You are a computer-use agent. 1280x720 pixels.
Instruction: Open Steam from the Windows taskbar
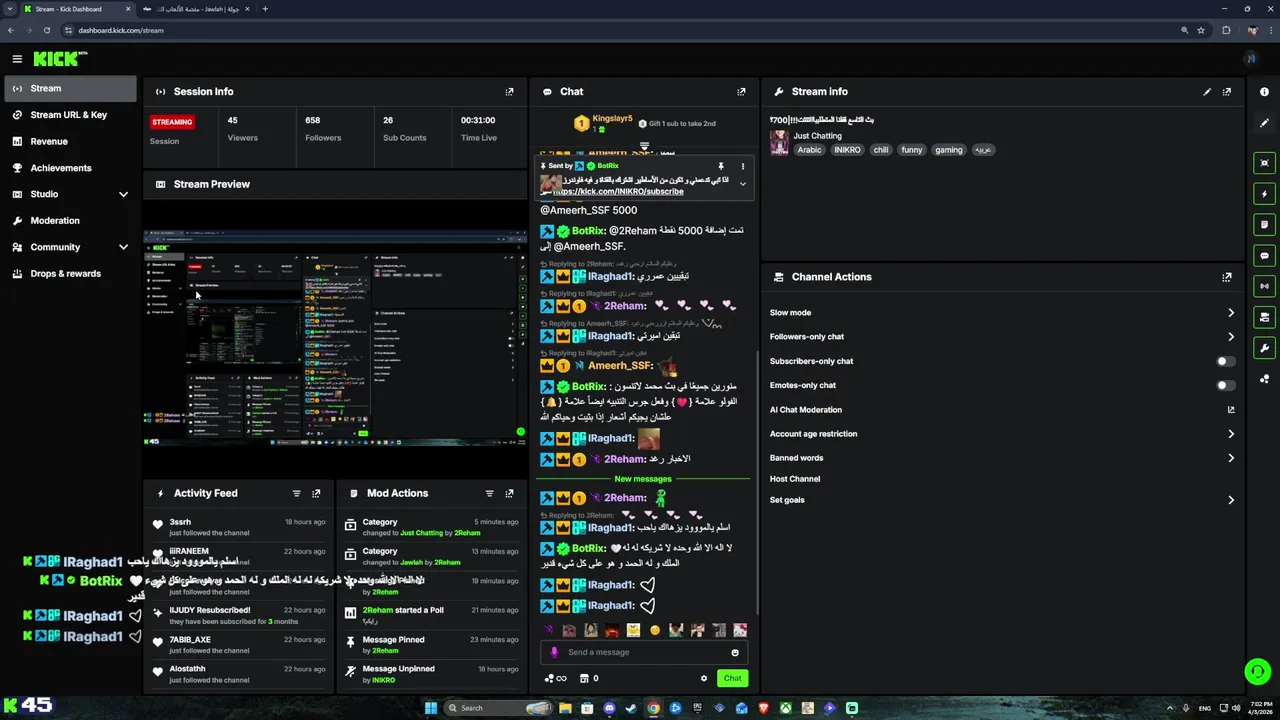pos(631,708)
